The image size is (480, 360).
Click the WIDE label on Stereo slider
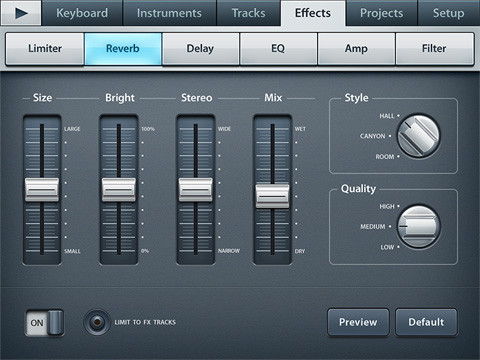224,129
